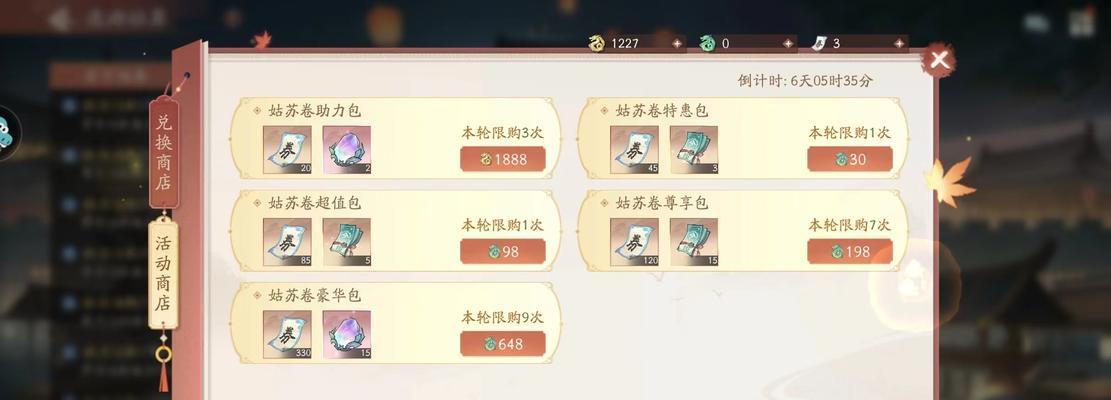Add green jade currency via plus button
Screen dimensions: 1111x400
pos(788,43)
